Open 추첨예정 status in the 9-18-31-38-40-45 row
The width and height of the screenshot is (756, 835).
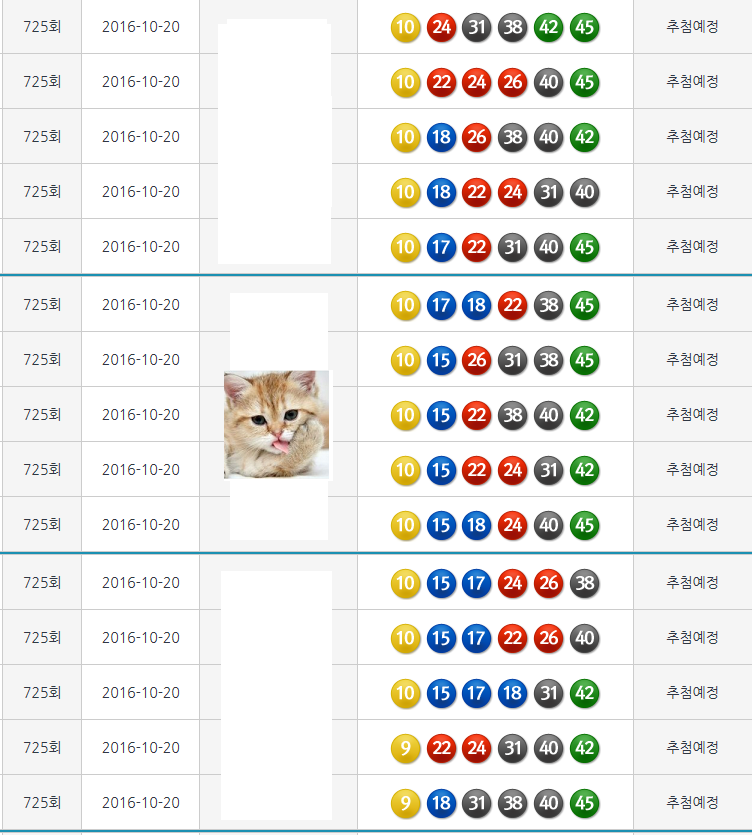(x=692, y=803)
